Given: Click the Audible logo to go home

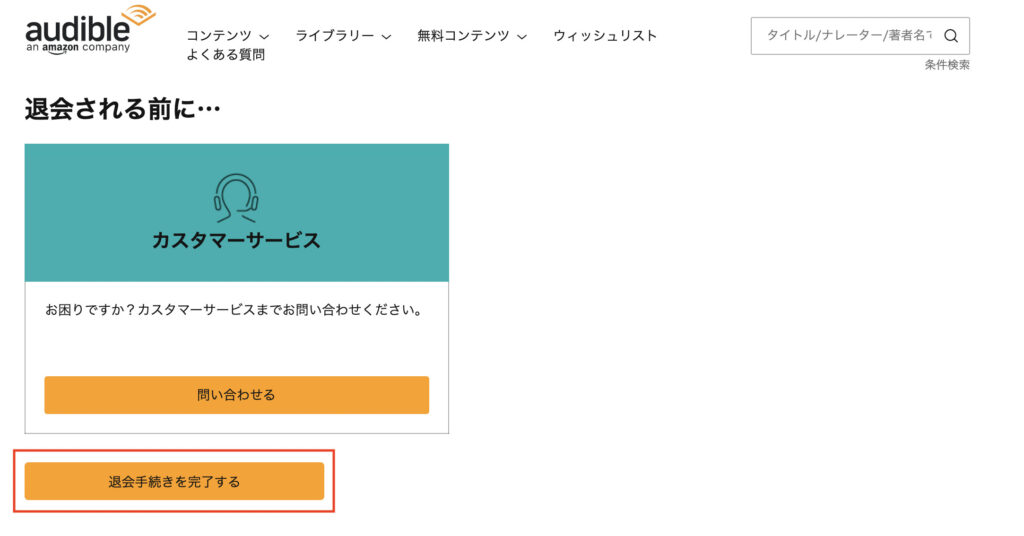Looking at the screenshot, I should [x=90, y=29].
